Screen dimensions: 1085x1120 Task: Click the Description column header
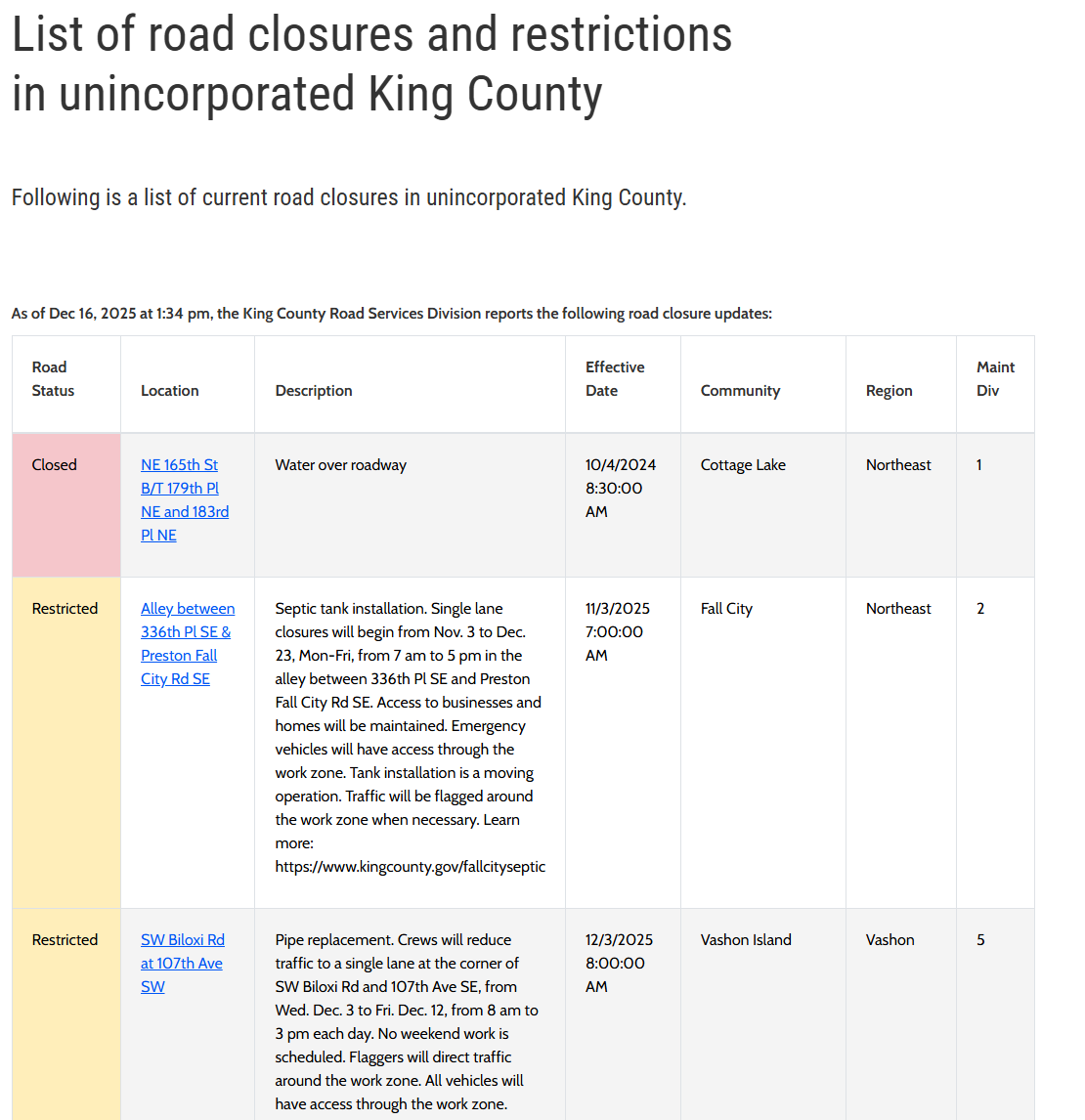pyautogui.click(x=313, y=390)
